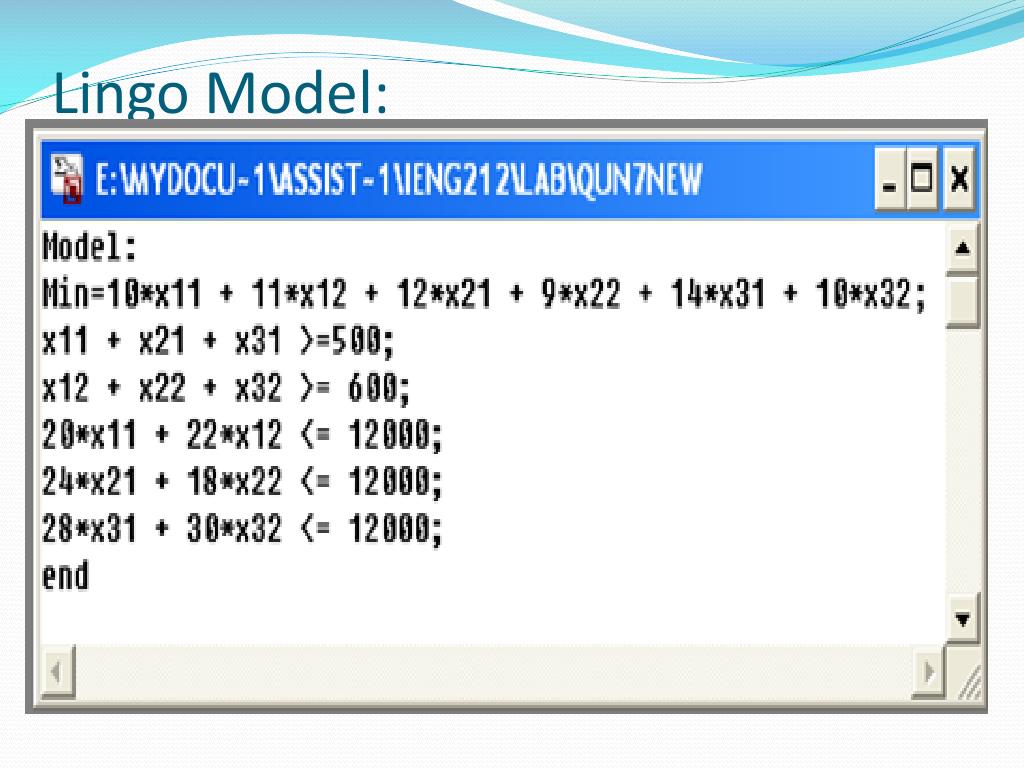The width and height of the screenshot is (1024, 768).
Task: Click the '24*x21 + 18*x22 <= 12000;' line
Action: pos(242,482)
